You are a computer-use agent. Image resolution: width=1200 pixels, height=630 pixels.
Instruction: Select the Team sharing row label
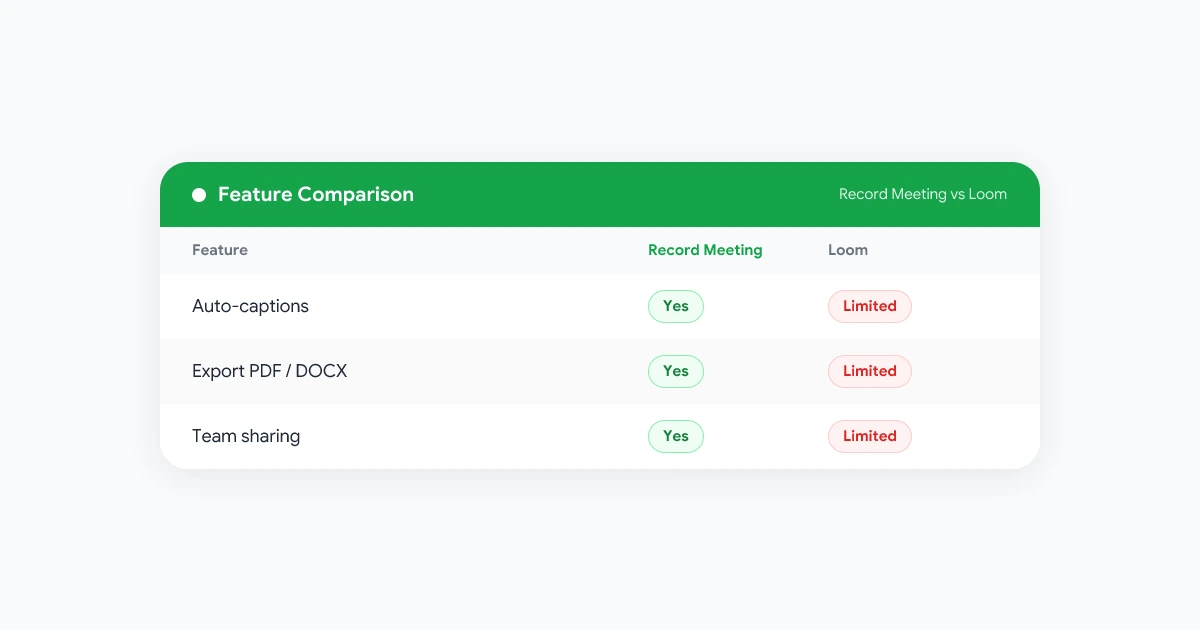click(246, 436)
